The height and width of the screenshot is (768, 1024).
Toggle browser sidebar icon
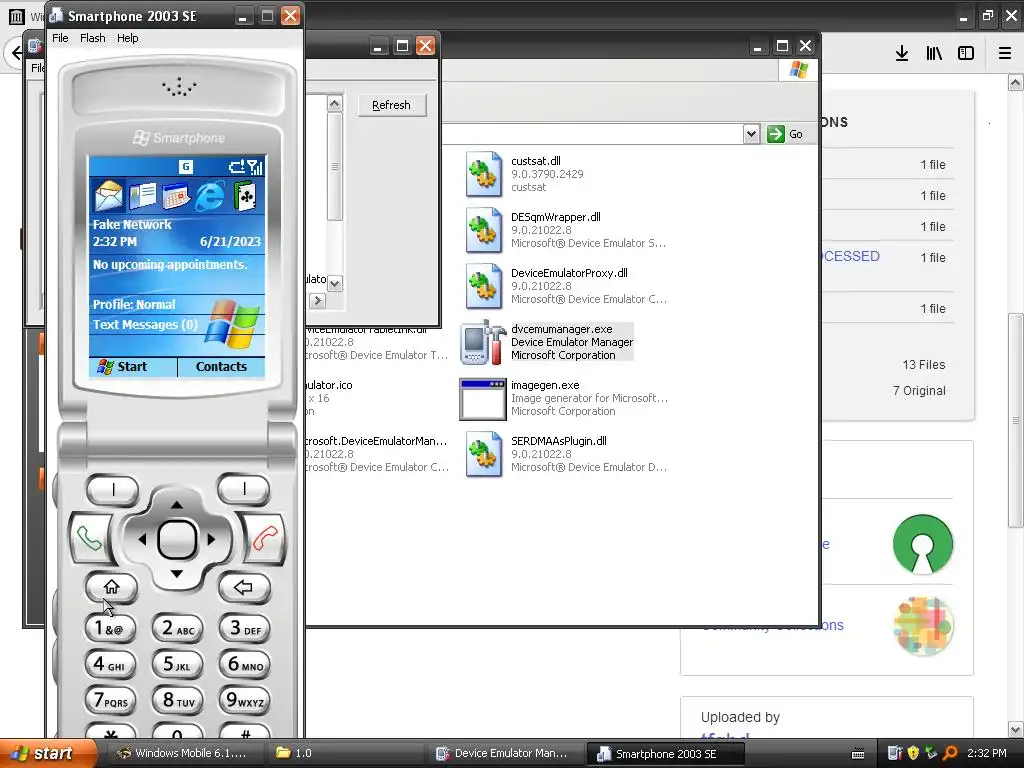[966, 53]
